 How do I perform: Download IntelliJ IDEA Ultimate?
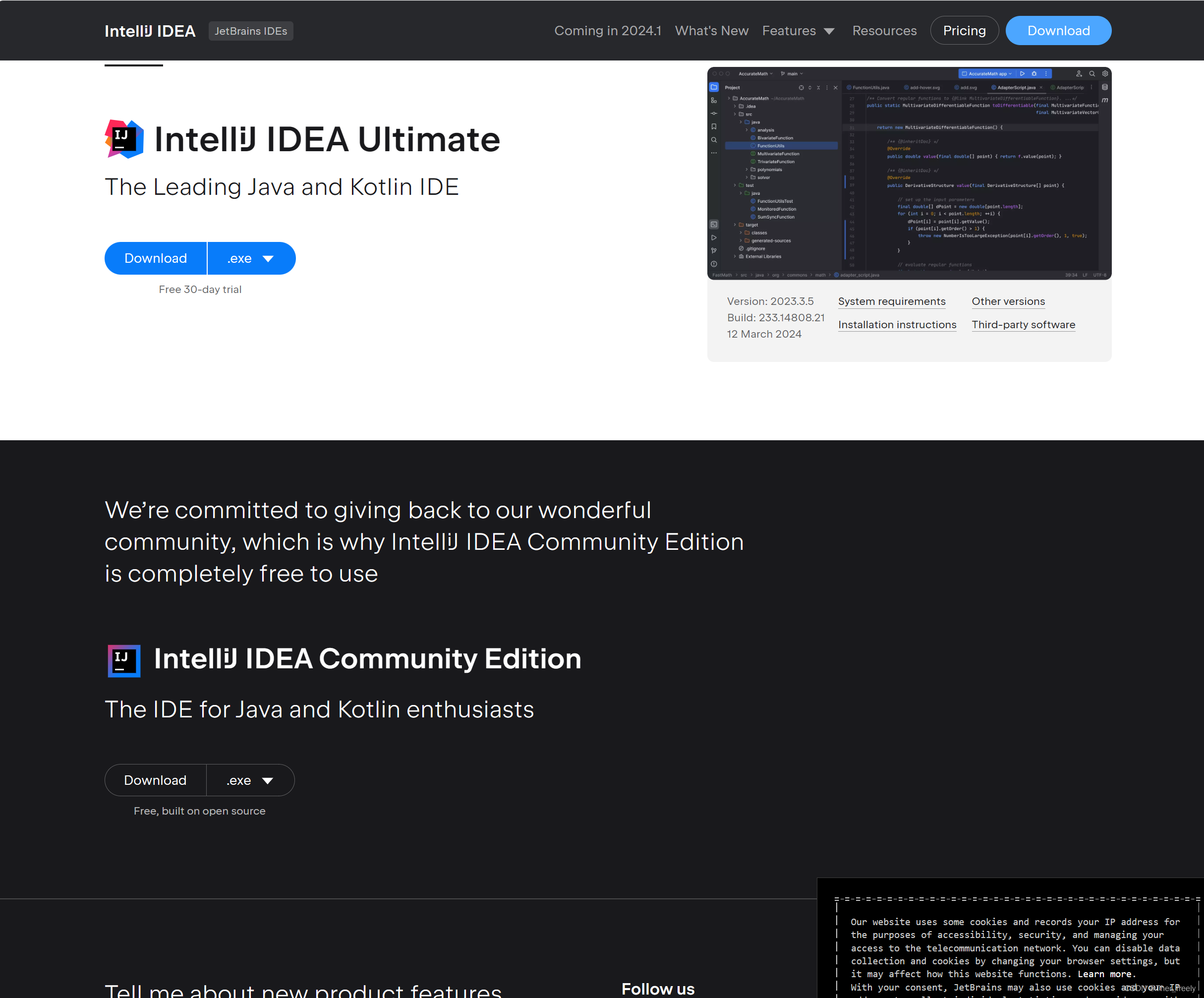click(155, 259)
